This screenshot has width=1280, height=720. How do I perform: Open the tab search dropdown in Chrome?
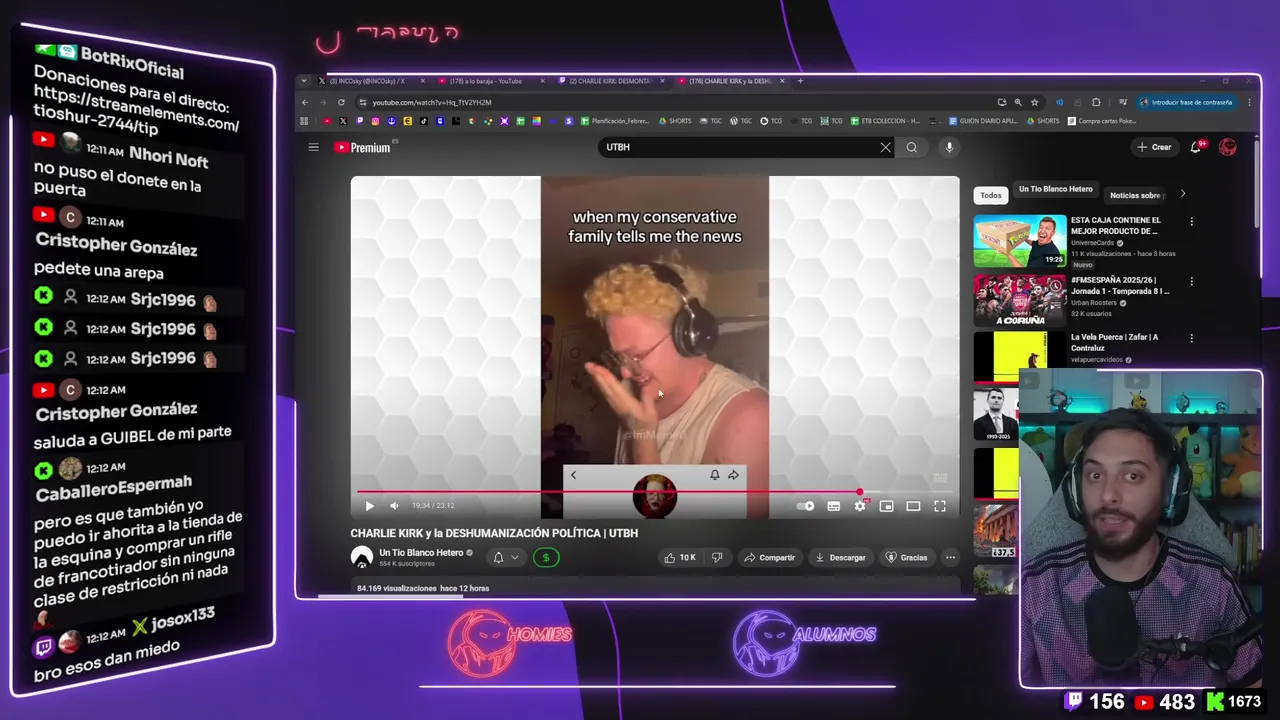304,81
